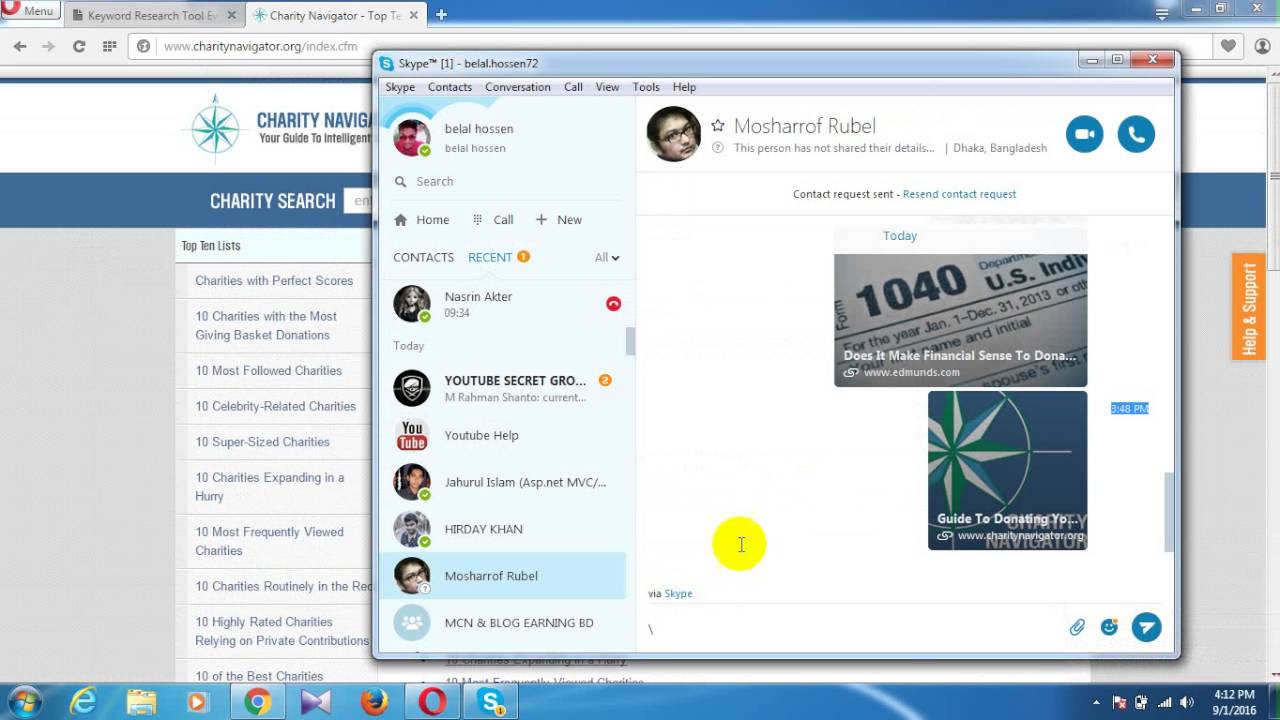Click the Help & Support side tab

click(1249, 306)
